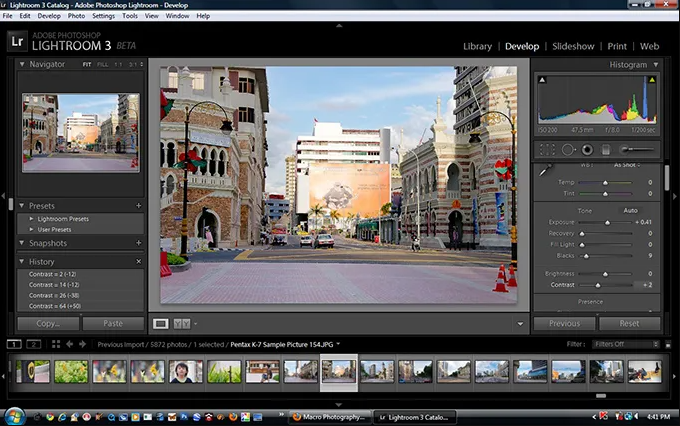
Task: Pick the White Balance eyedropper tool
Action: coord(546,171)
